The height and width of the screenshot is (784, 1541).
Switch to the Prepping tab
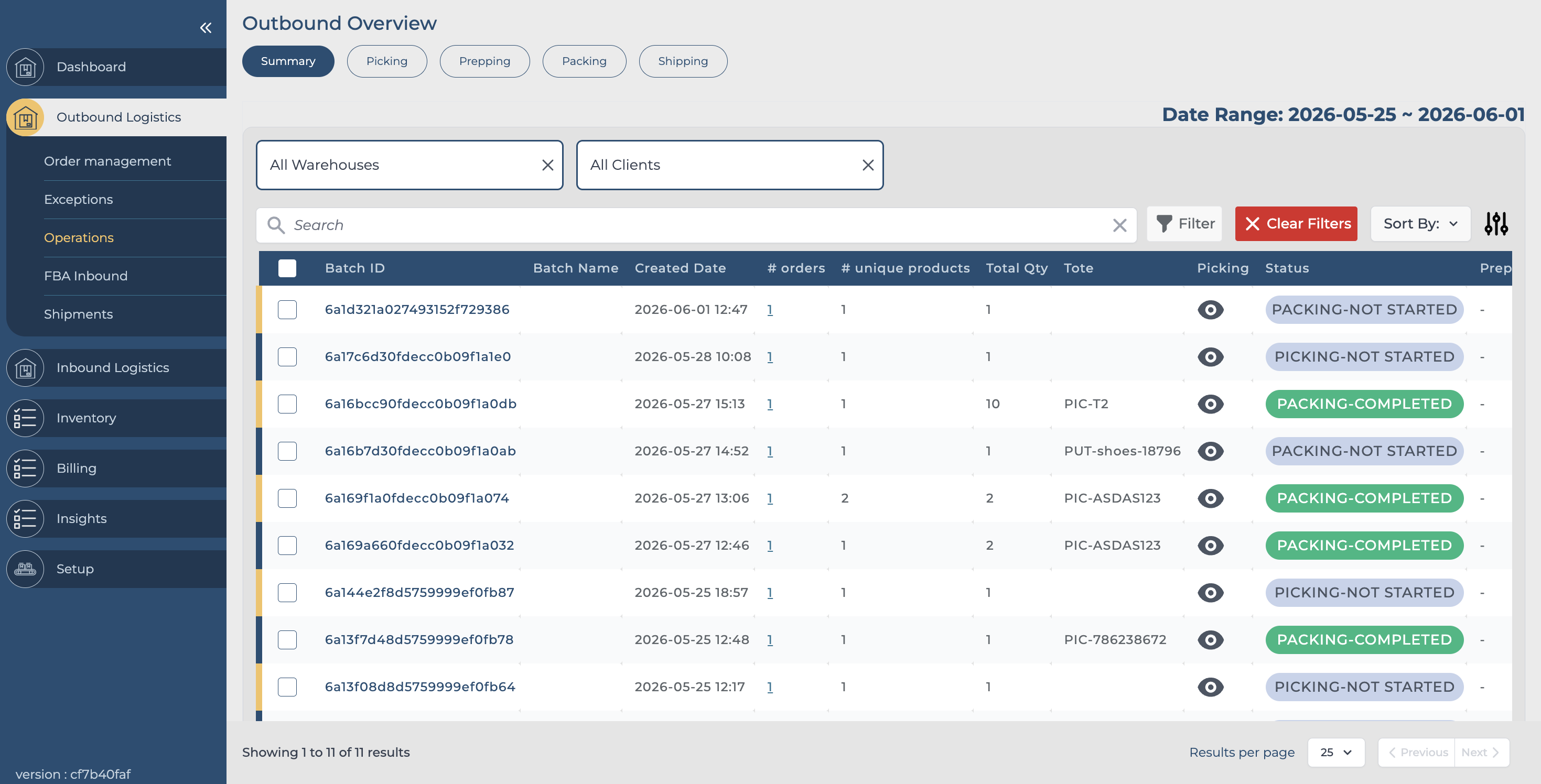click(484, 62)
